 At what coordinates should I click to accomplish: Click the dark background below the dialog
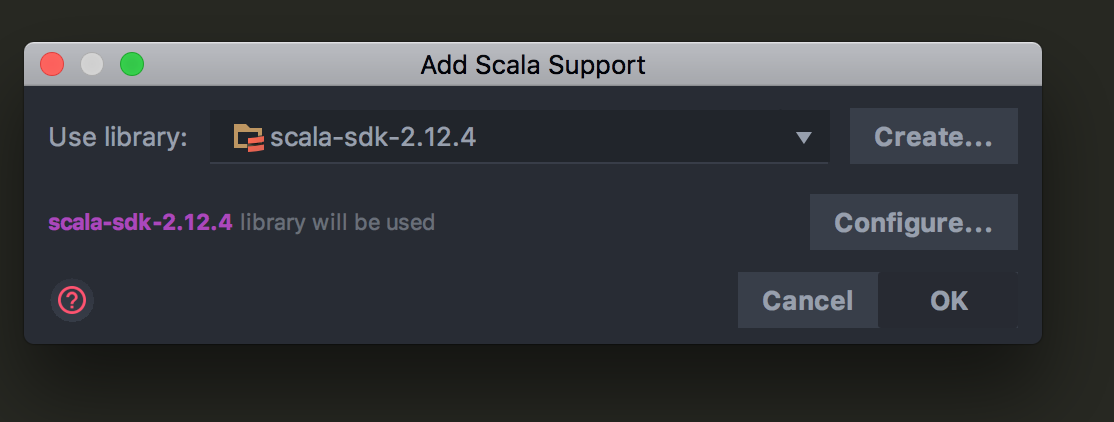tap(530, 385)
